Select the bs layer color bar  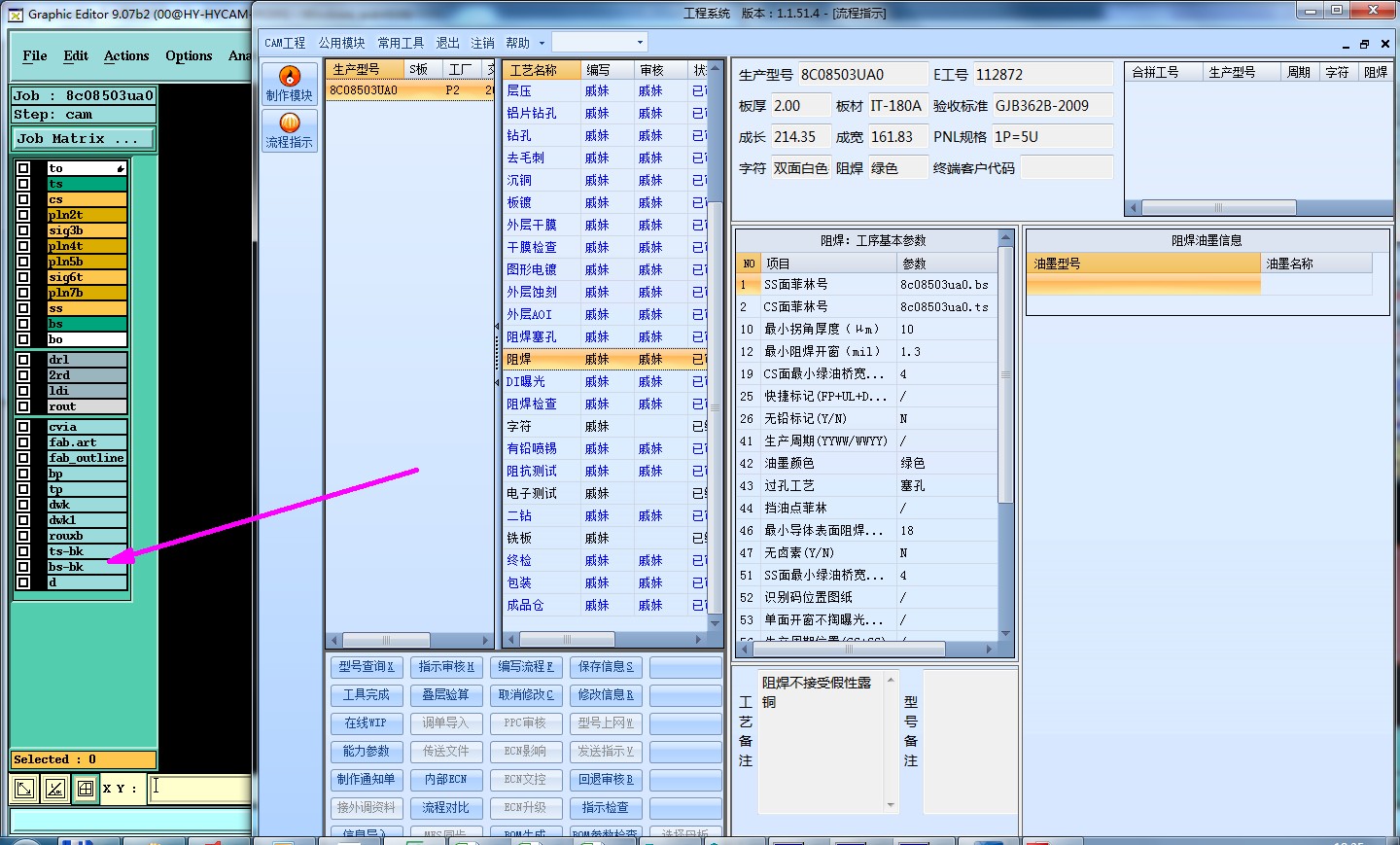click(x=87, y=324)
